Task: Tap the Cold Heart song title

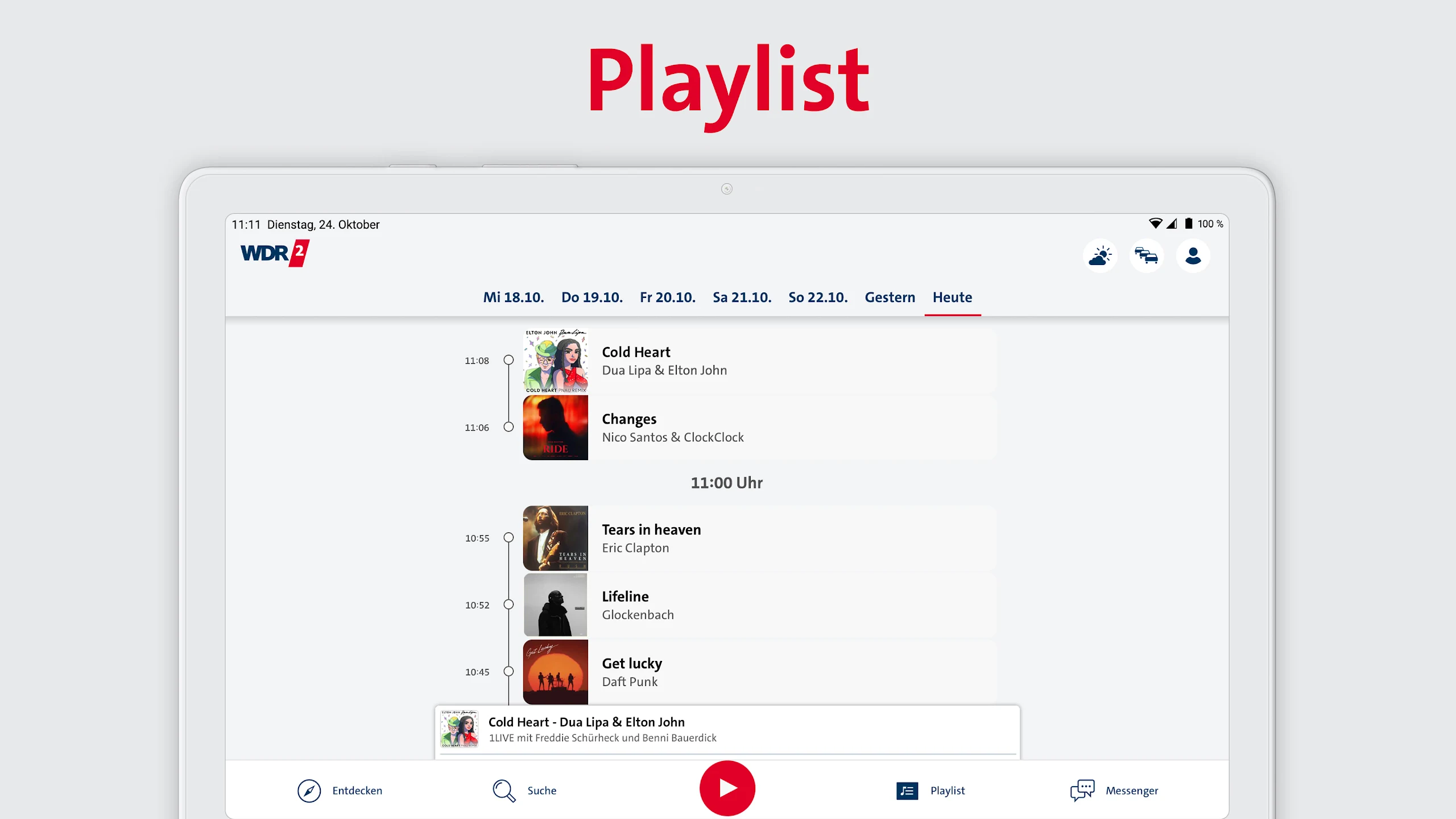Action: (636, 352)
